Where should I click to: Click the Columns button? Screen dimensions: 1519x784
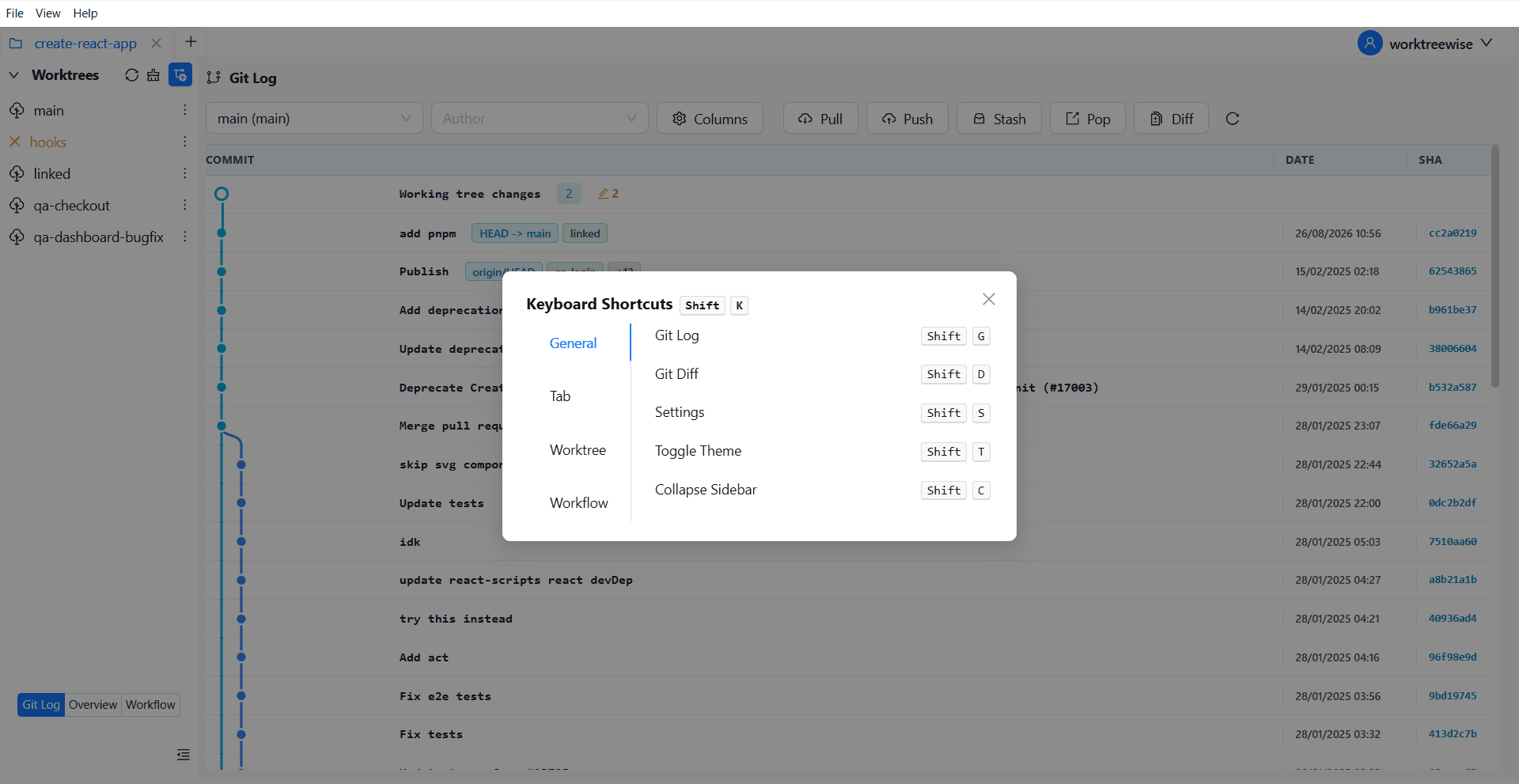(x=710, y=119)
